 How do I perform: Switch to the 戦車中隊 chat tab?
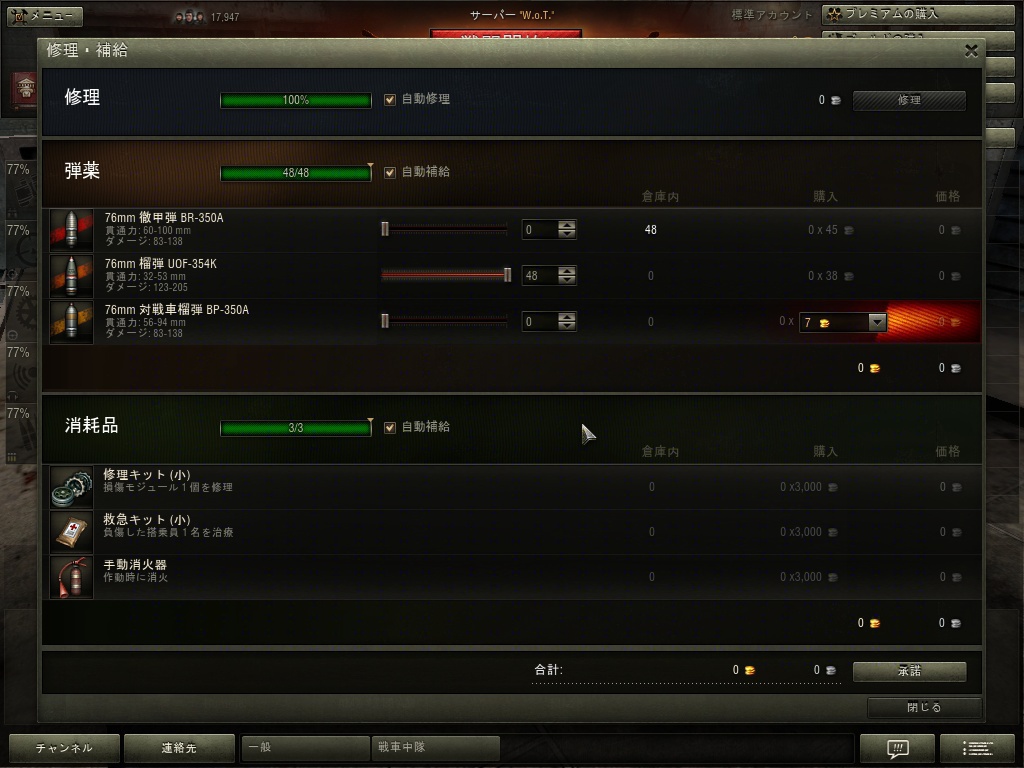435,747
